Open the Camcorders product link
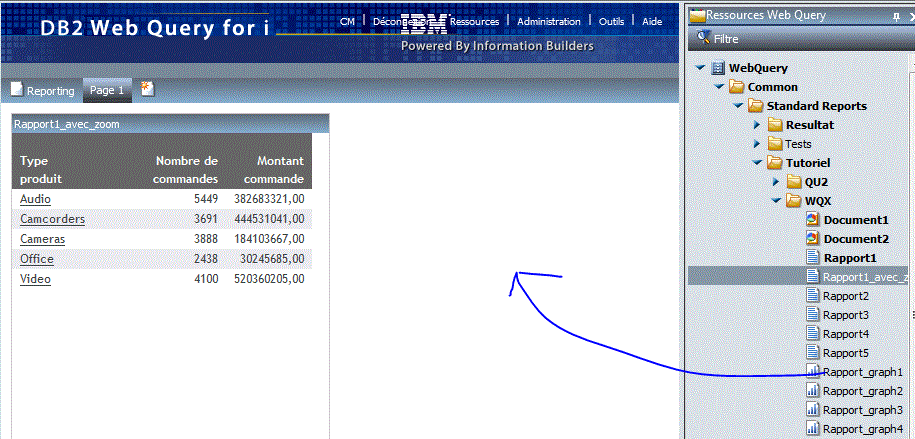 [x=53, y=219]
